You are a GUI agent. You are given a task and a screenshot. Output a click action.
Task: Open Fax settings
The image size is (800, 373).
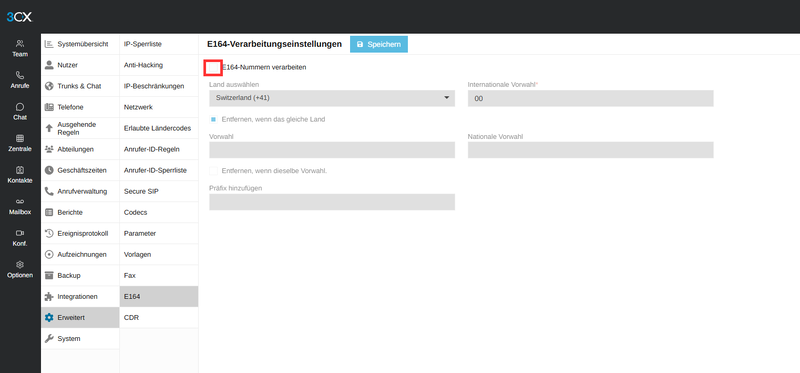pyautogui.click(x=159, y=276)
